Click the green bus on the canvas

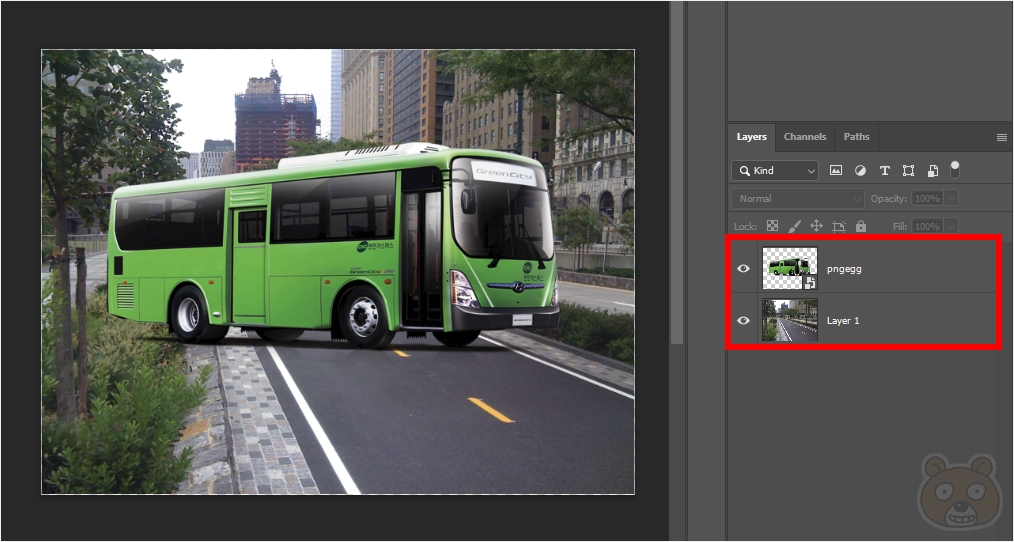point(333,246)
